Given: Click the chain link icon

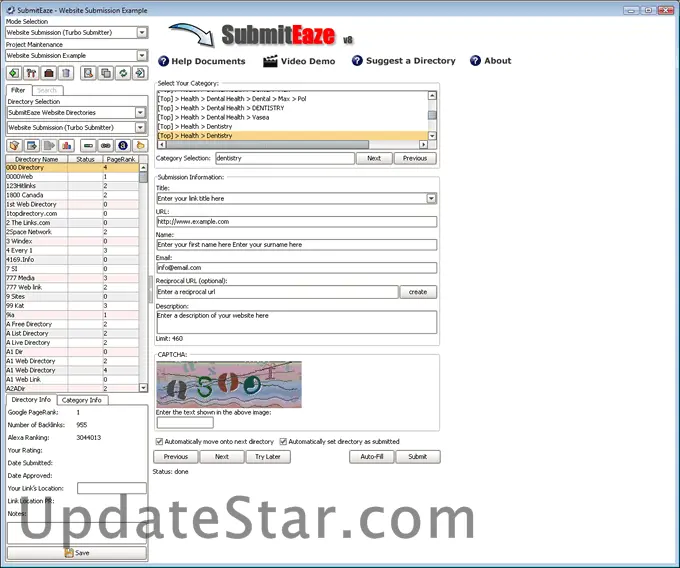Looking at the screenshot, I should click(105, 146).
